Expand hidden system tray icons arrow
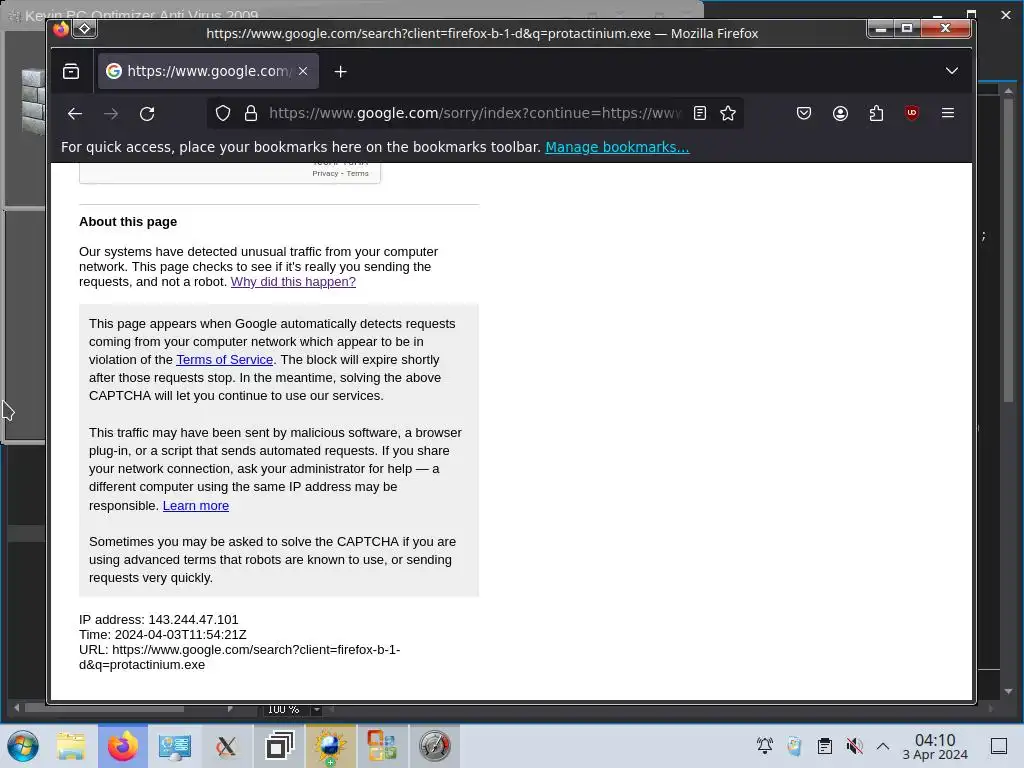Viewport: 1024px width, 768px height. click(x=883, y=745)
